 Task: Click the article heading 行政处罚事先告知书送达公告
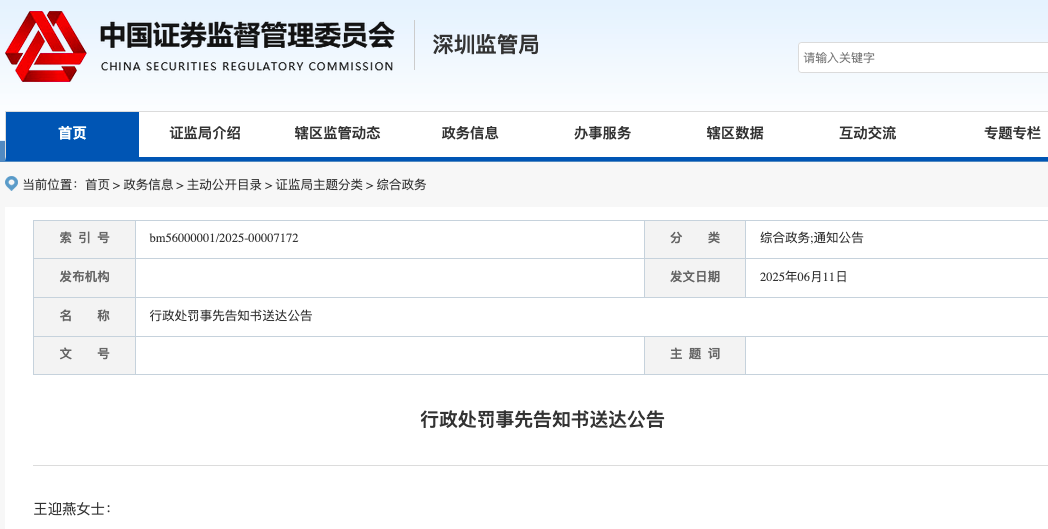(541, 420)
